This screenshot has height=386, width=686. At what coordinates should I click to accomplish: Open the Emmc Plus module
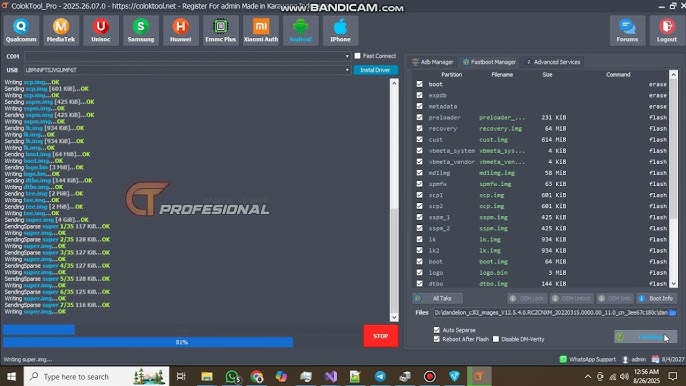220,30
